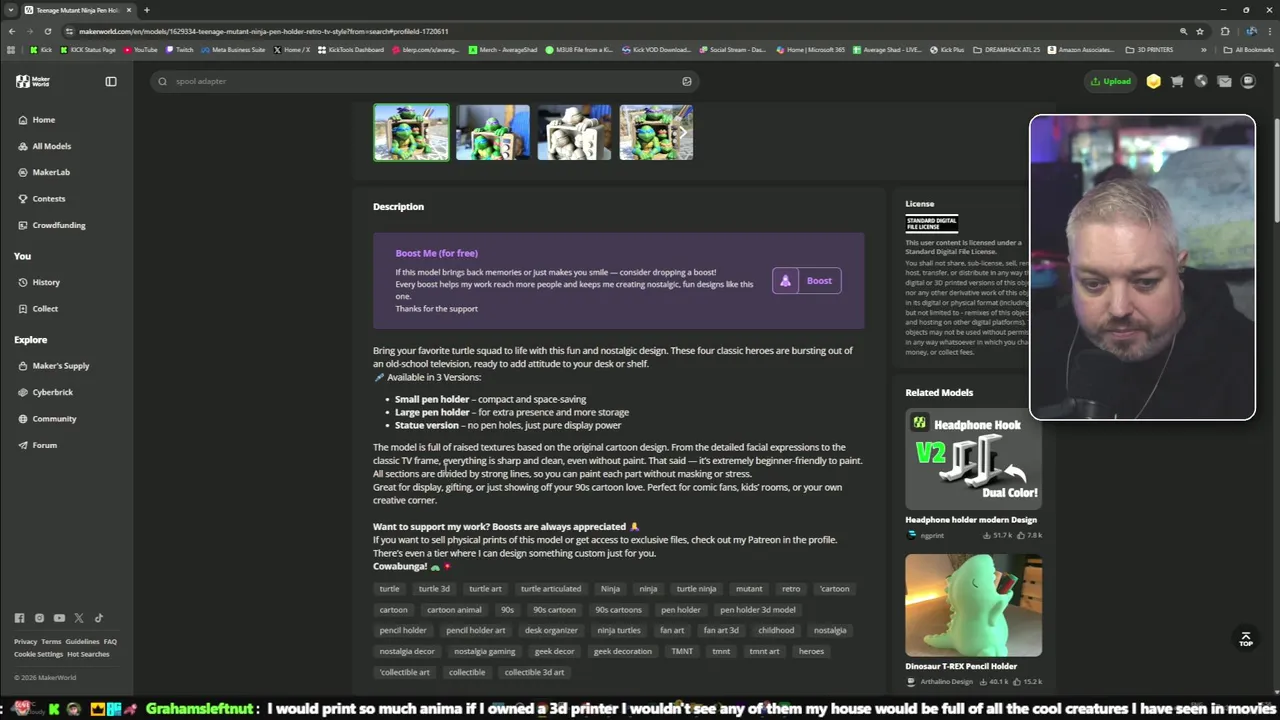
Task: Open the Headphone holder modern Design card
Action: (x=973, y=473)
